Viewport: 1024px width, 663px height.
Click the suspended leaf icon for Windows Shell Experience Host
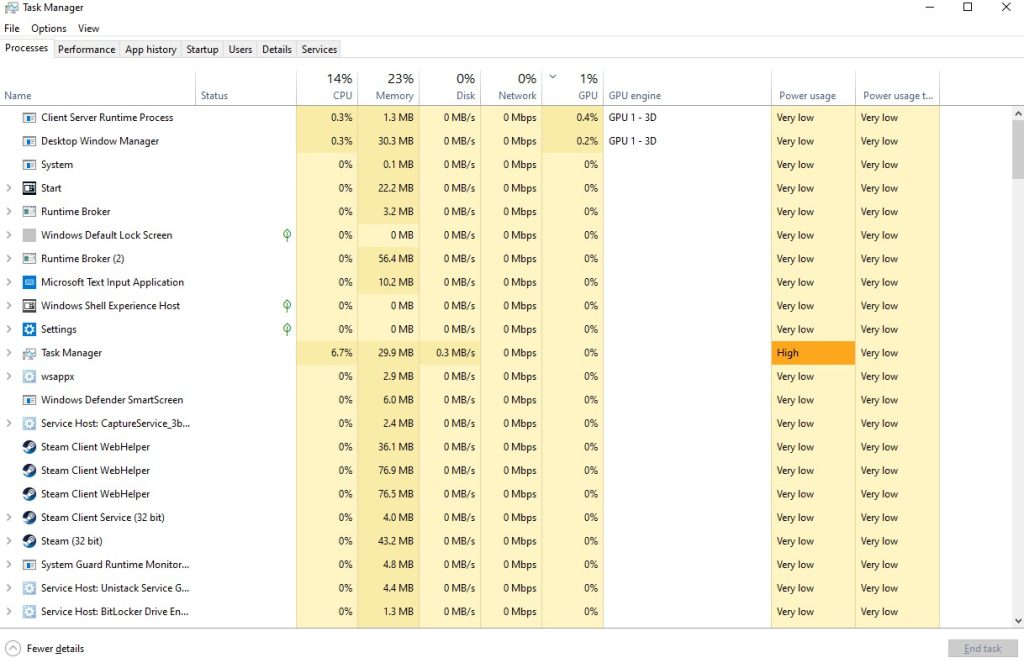(x=287, y=306)
